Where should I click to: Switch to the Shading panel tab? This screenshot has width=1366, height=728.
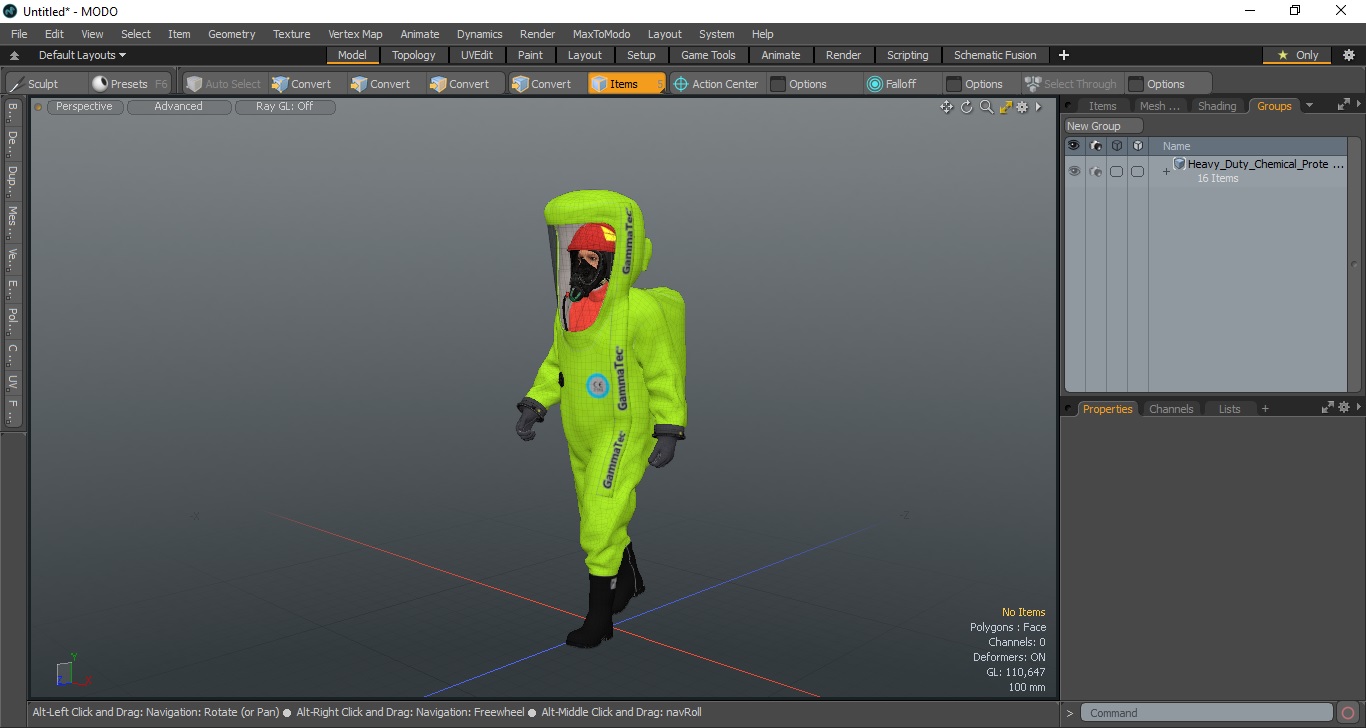1217,106
